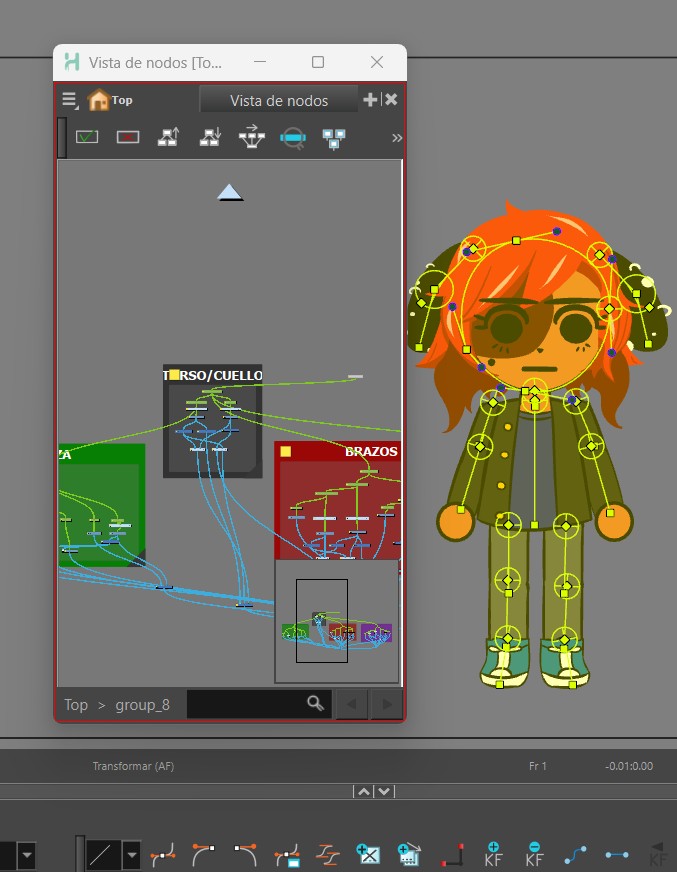Screen dimensions: 677x872
Task: Click the move-up group hierarchy icon
Action: (169, 137)
